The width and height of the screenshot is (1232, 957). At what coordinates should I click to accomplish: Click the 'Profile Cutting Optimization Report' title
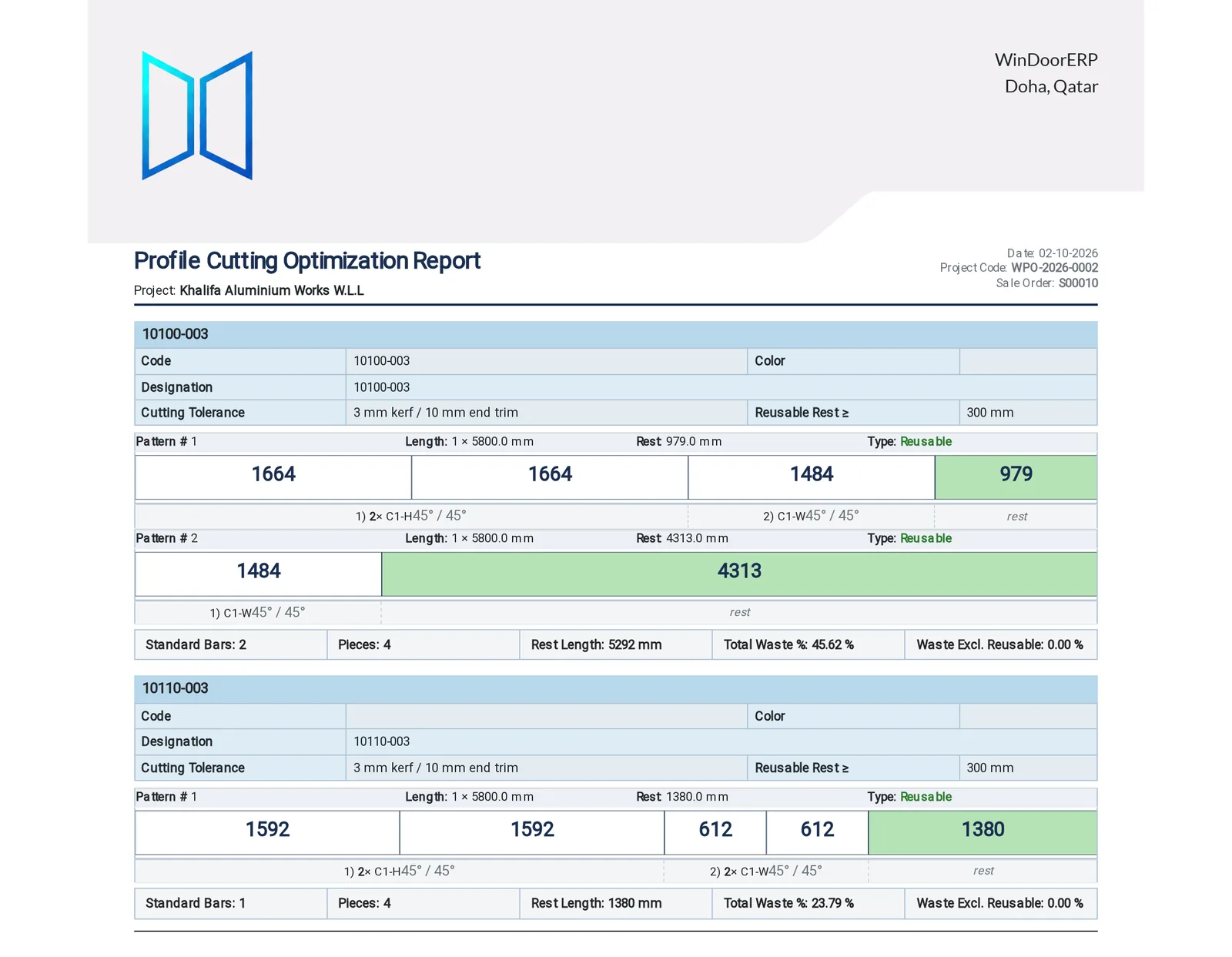[x=307, y=261]
